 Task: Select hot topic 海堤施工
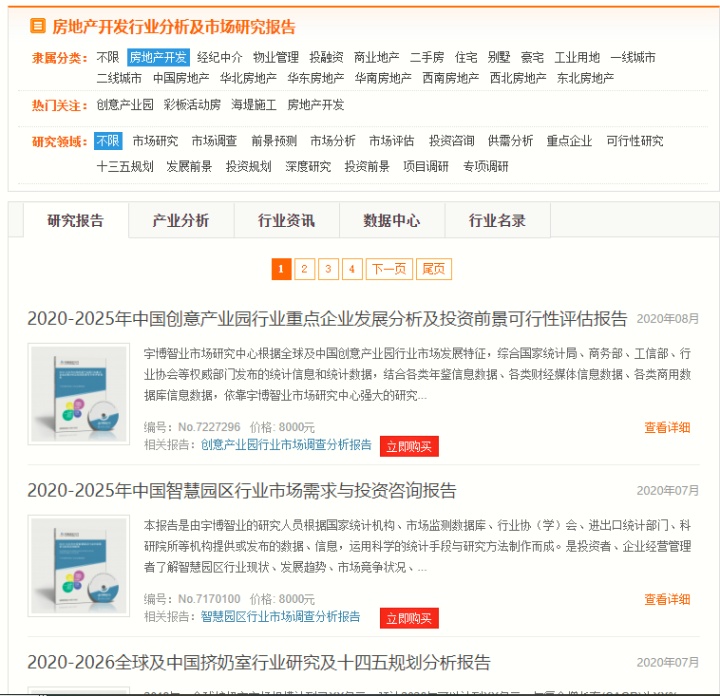tap(254, 105)
